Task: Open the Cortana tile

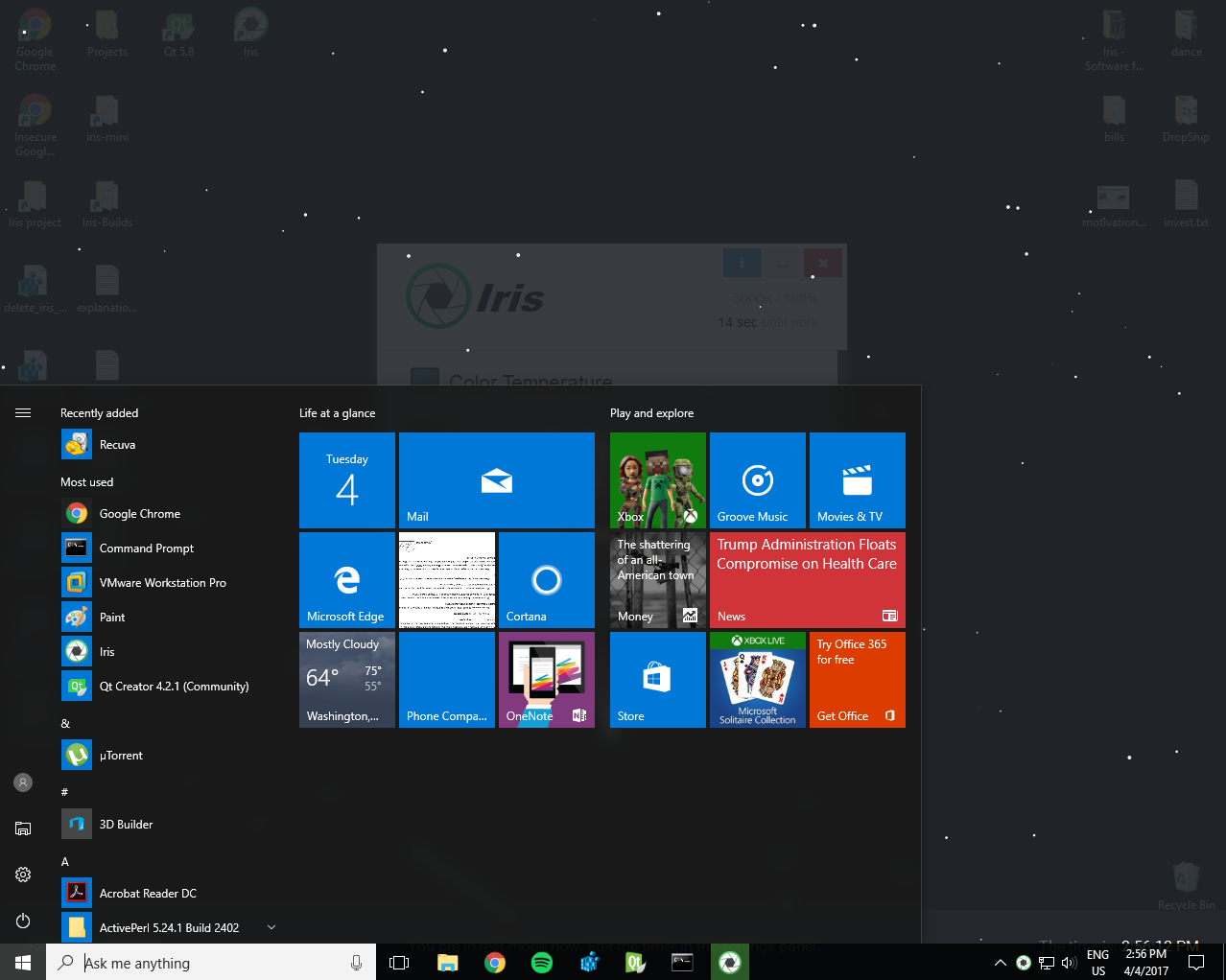Action: (x=547, y=580)
